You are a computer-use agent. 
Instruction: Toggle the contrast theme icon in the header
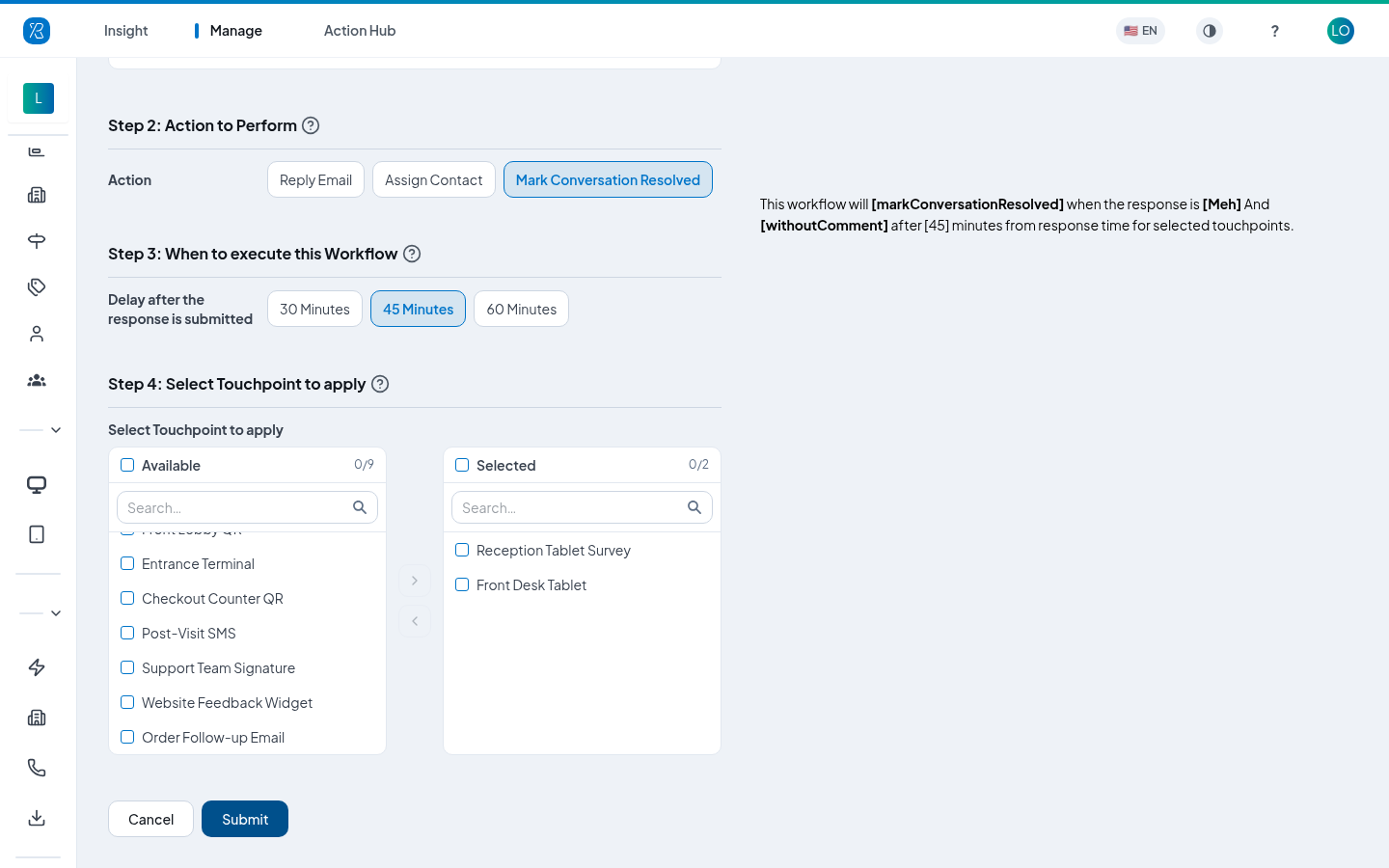(1210, 31)
